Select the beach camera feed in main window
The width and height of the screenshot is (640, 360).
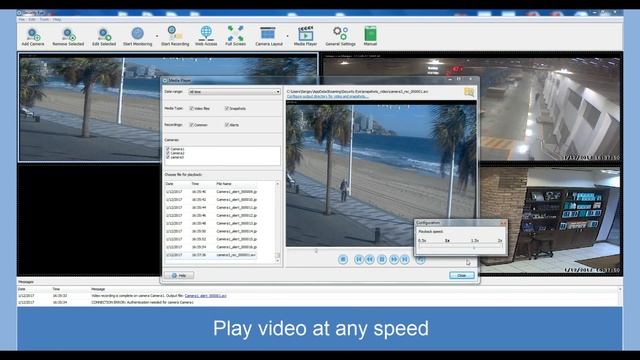coord(90,107)
